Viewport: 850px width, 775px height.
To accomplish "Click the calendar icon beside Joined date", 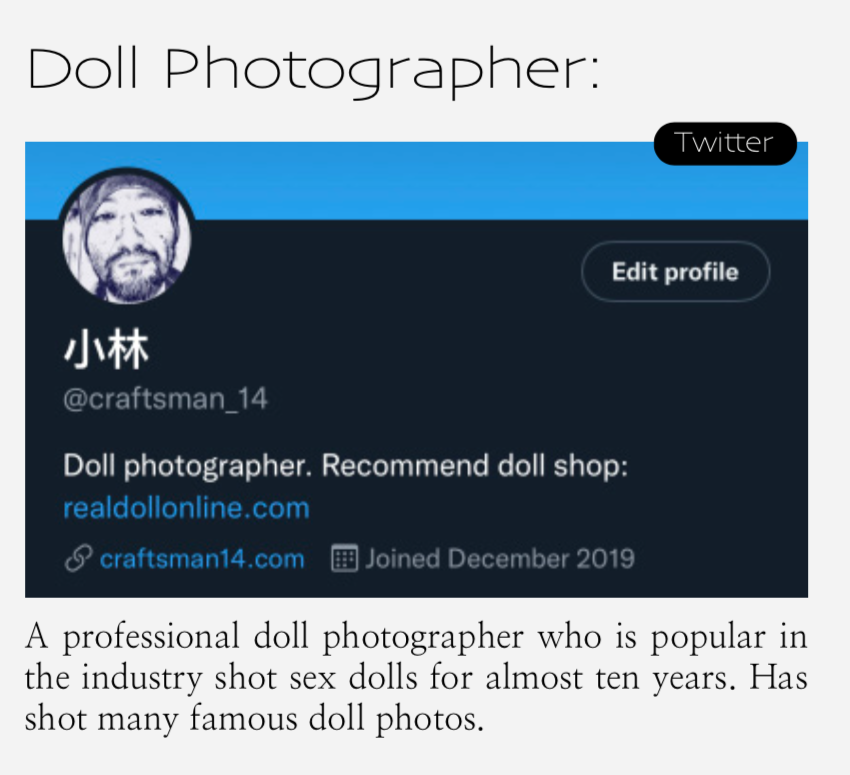I will tap(344, 559).
